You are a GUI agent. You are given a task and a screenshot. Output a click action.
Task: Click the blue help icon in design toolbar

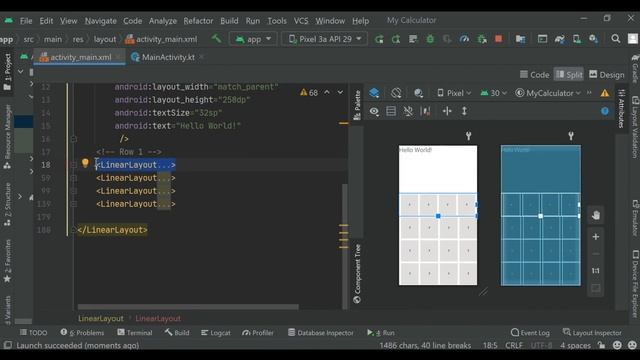pyautogui.click(x=604, y=111)
